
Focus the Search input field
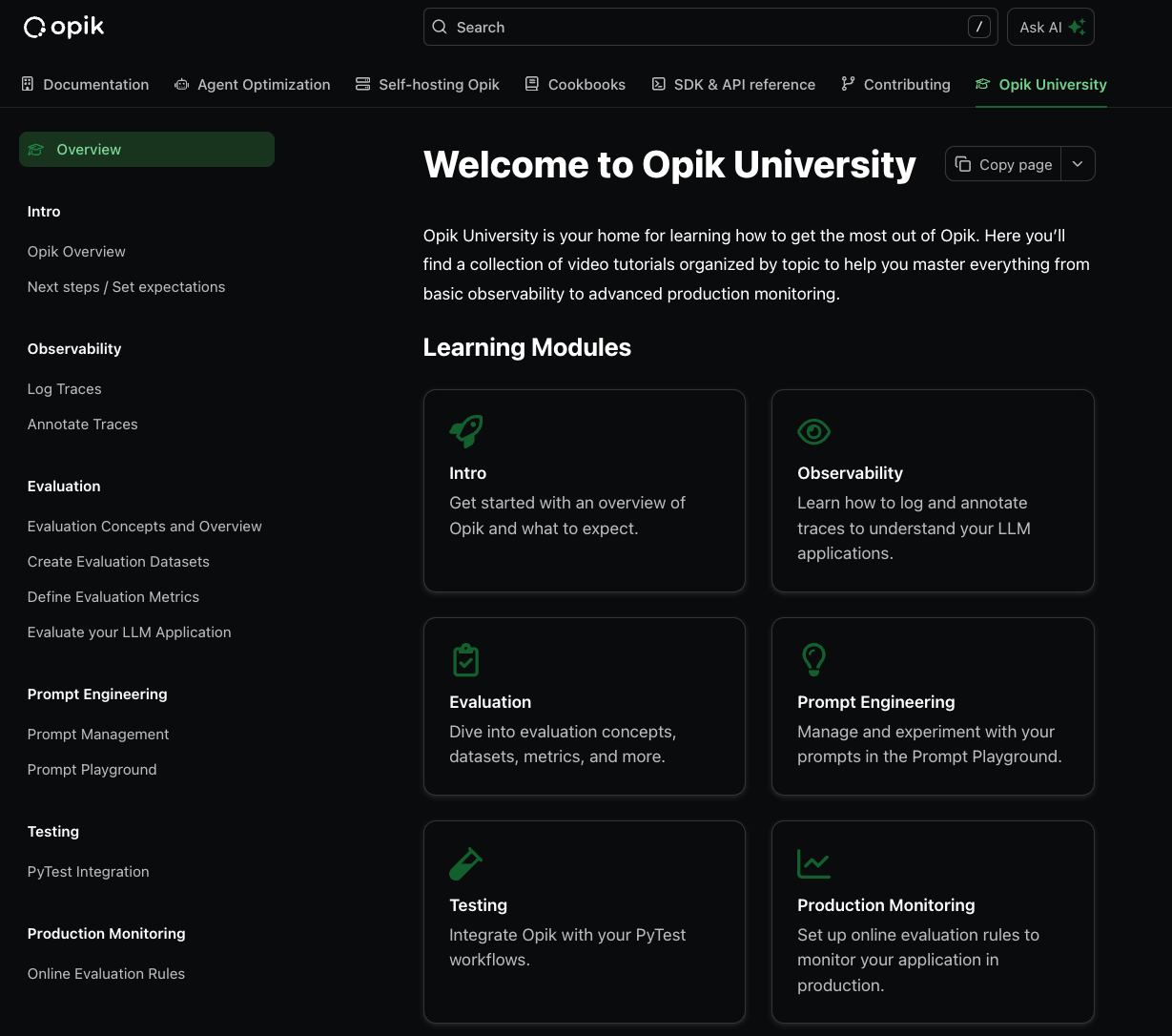pos(710,27)
